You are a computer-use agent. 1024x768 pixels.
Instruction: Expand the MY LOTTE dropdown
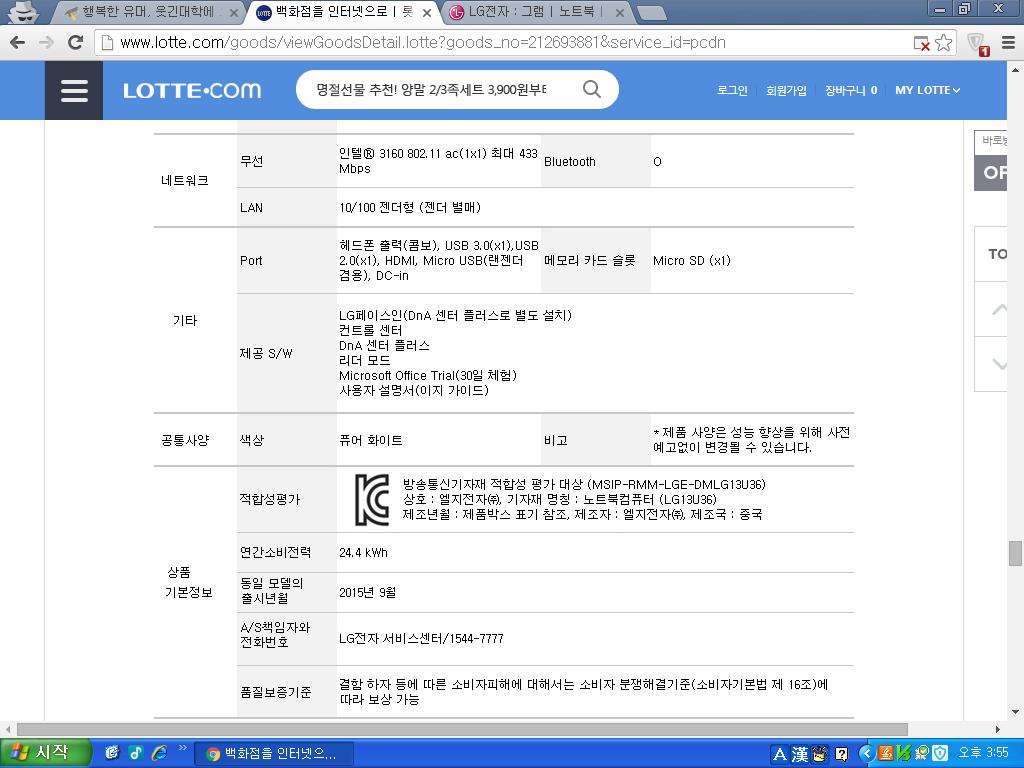(x=927, y=90)
